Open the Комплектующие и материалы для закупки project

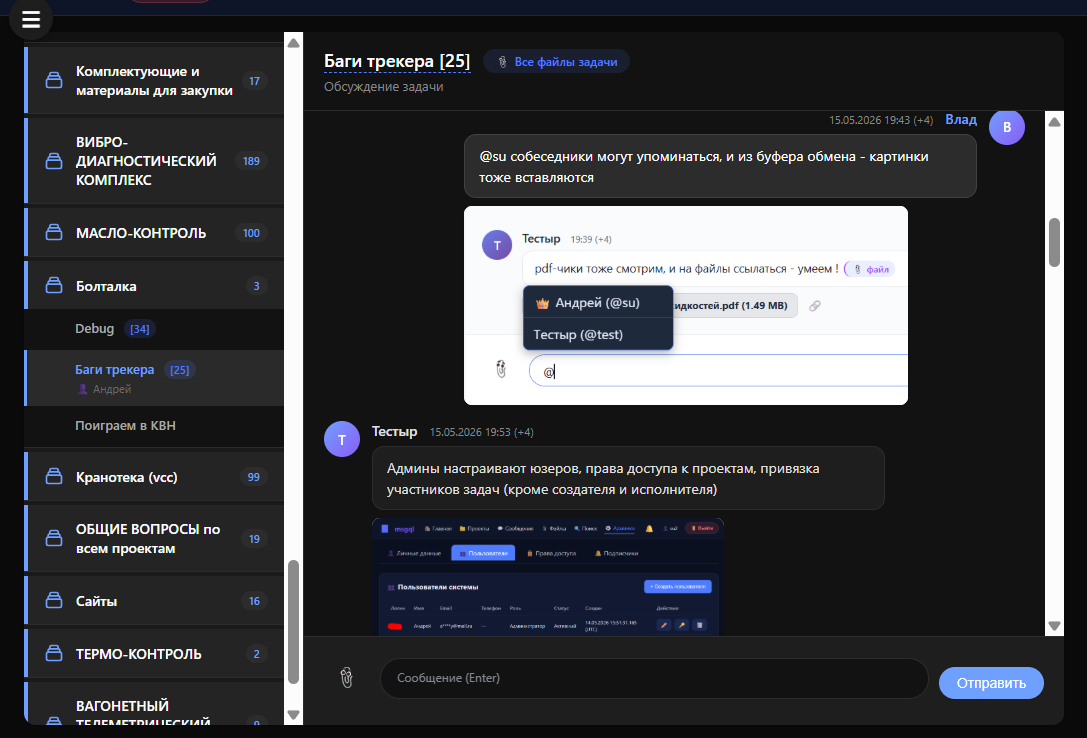point(155,80)
